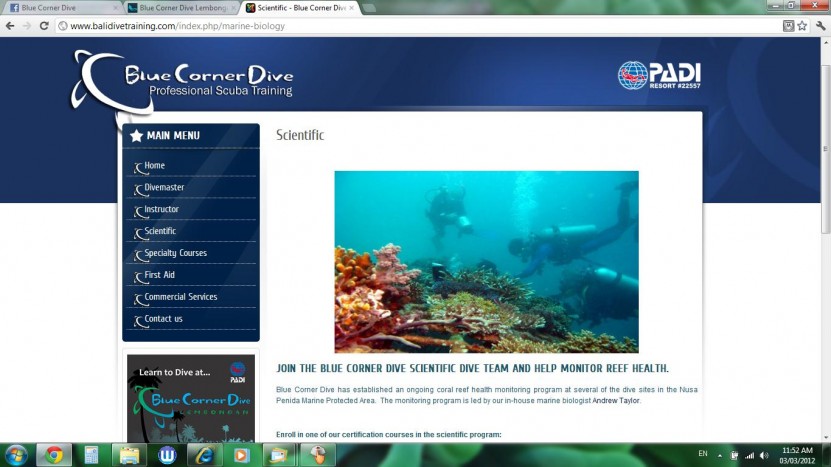Screen dimensions: 831x467
Task: Click the hand-pointer app icon in taskbar
Action: (317, 455)
